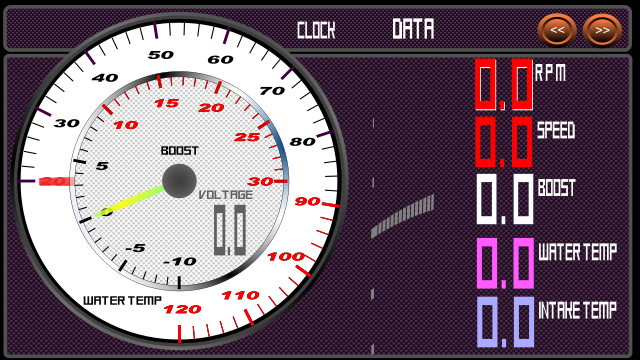Open the DATA tab
Viewport: 640px width, 360px height.
pos(413,29)
